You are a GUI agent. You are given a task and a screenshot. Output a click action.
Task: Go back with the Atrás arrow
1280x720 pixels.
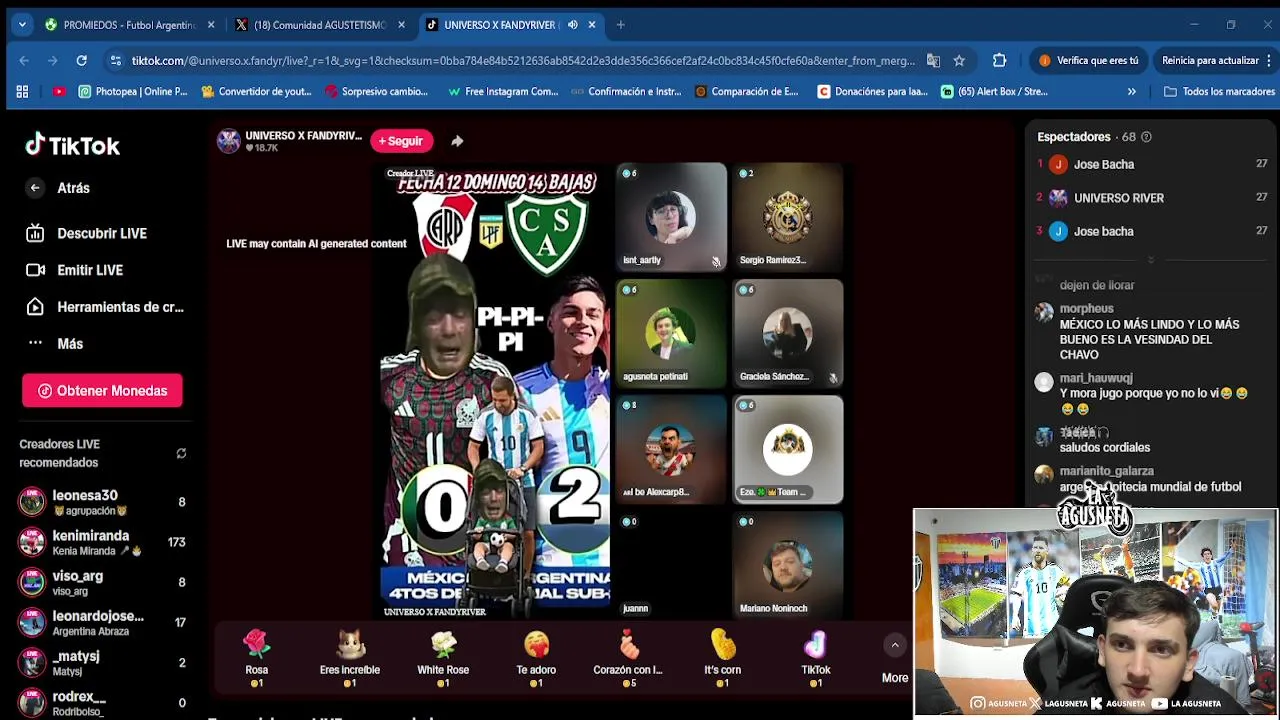click(35, 188)
